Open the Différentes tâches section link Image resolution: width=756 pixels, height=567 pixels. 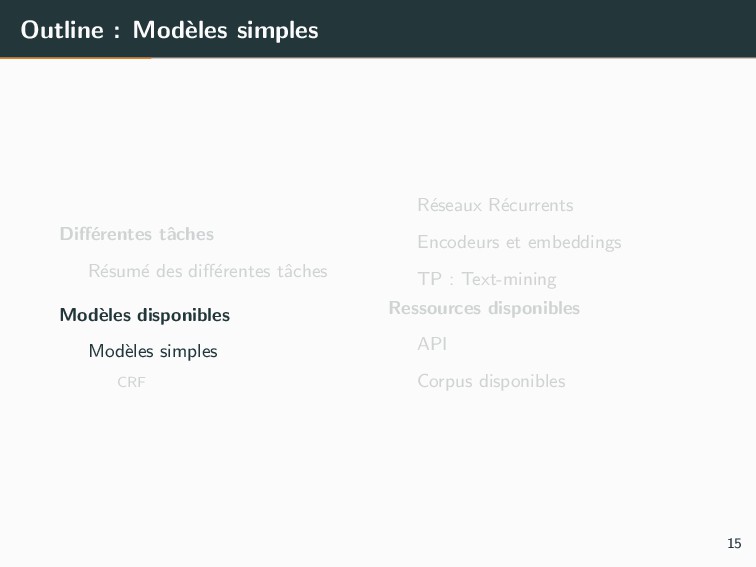click(x=137, y=234)
